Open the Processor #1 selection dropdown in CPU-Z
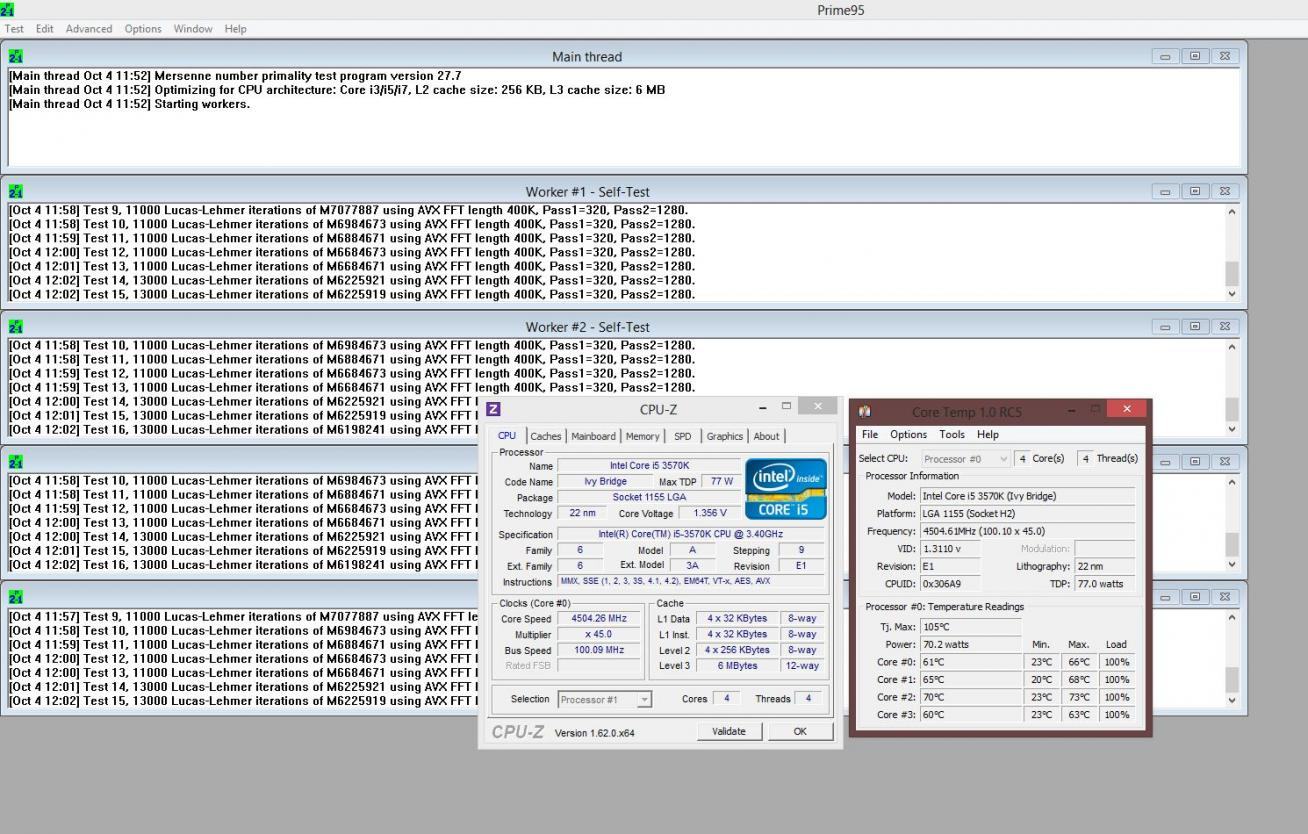Viewport: 1308px width, 834px height. 604,700
